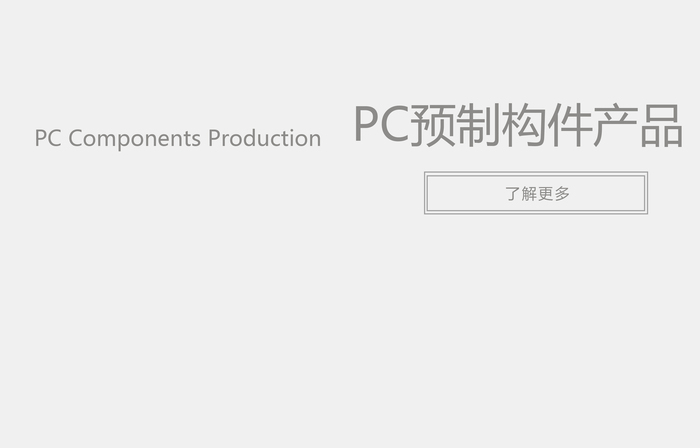Click the letter C starting Components
Screen dimensions: 700x448
pyautogui.click(x=75, y=138)
